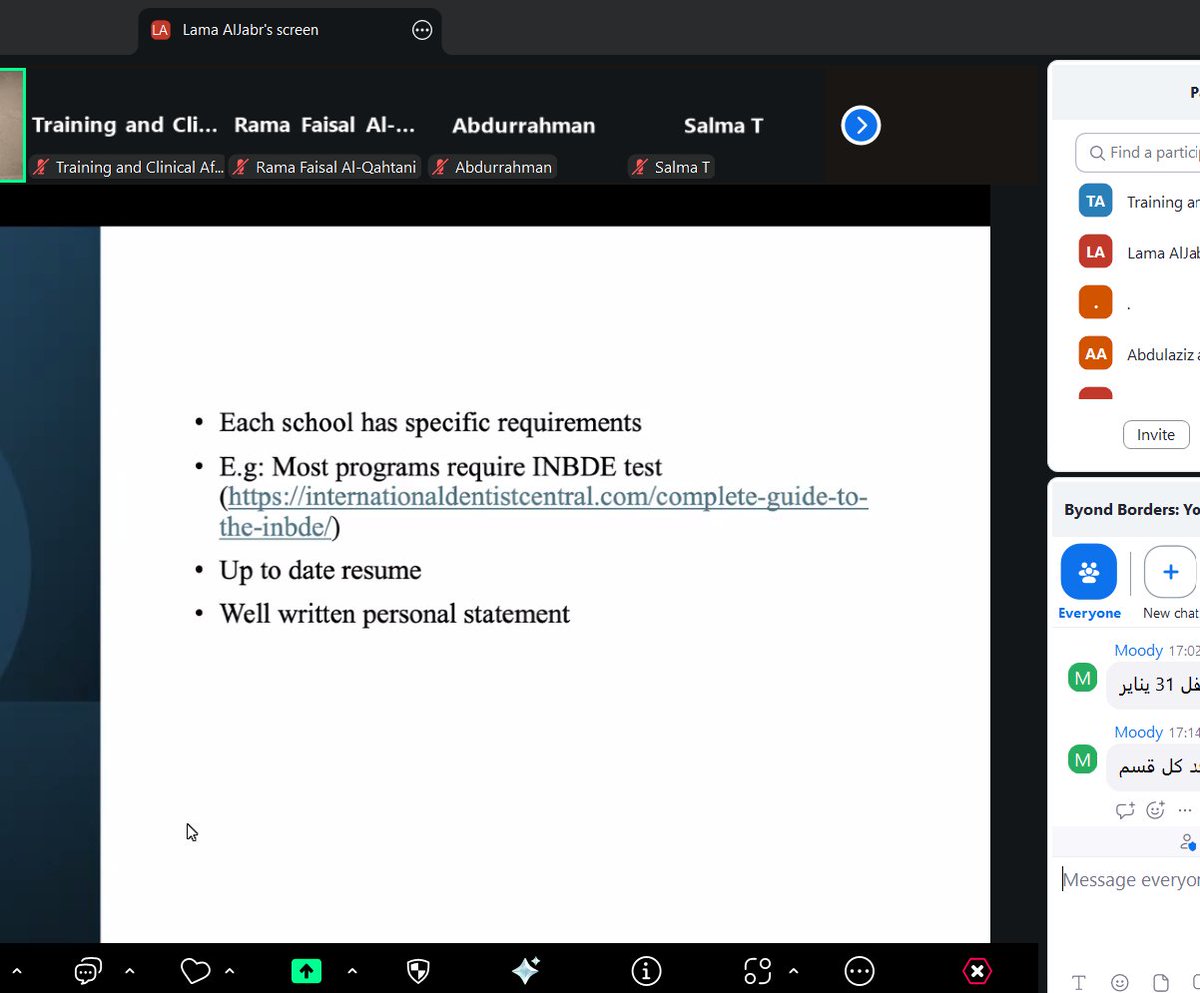Expand the share screen options arrow

pyautogui.click(x=351, y=971)
